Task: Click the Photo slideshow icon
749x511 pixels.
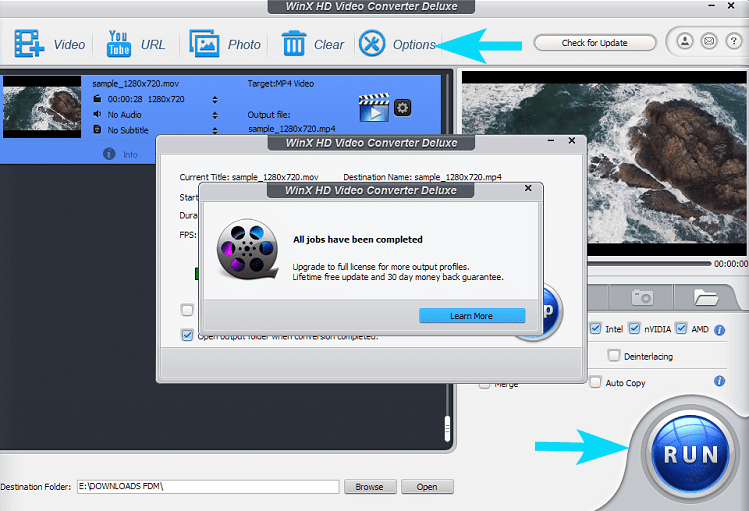Action: [205, 44]
